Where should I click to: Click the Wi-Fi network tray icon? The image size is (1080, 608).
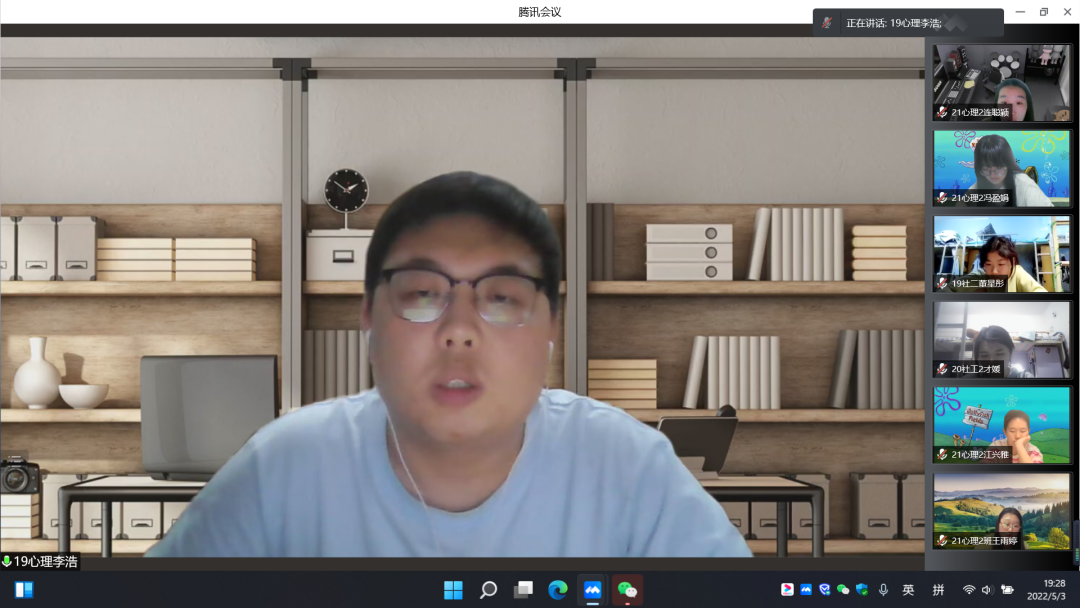968,590
